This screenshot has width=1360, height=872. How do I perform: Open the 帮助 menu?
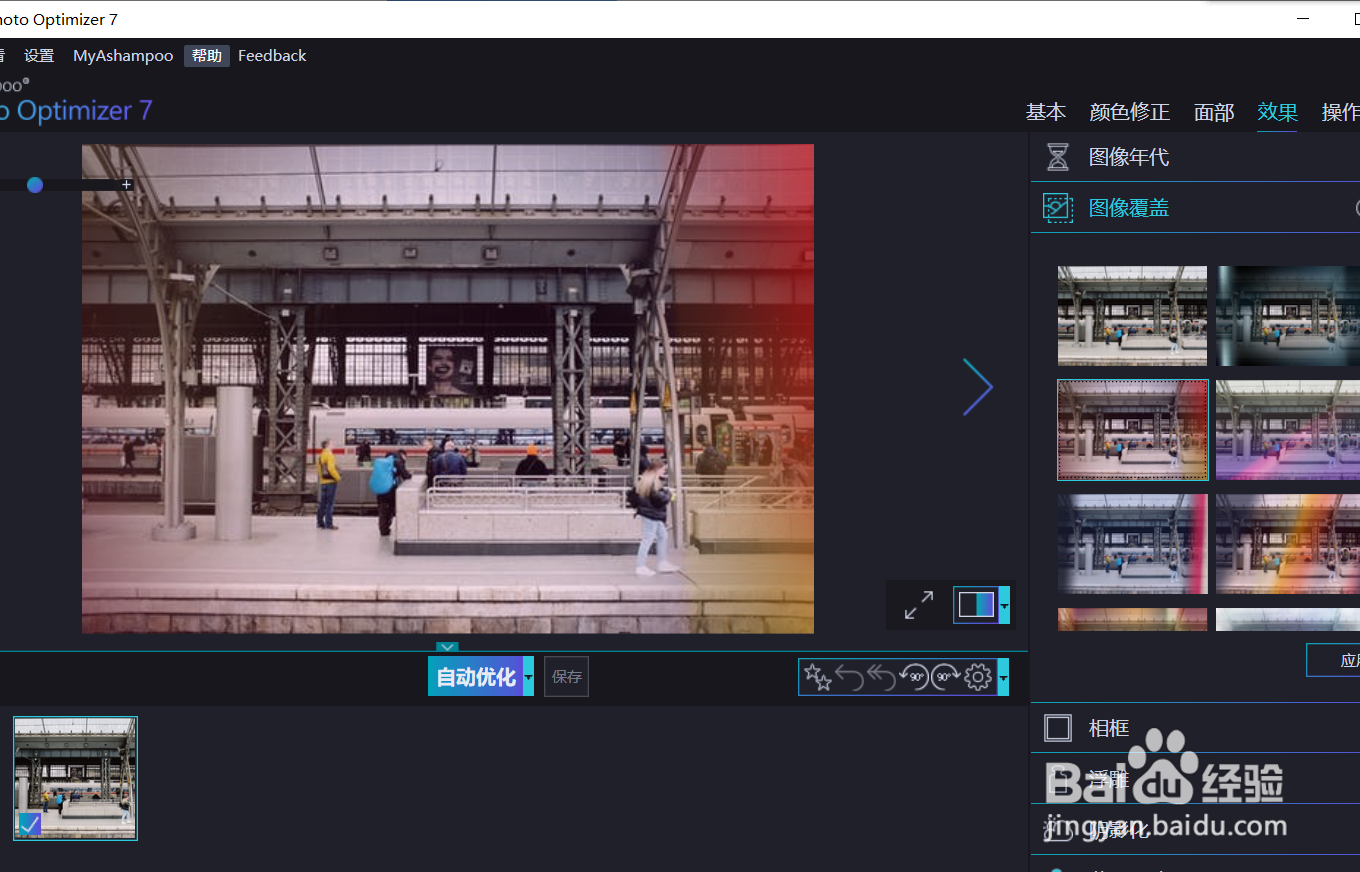coord(207,56)
